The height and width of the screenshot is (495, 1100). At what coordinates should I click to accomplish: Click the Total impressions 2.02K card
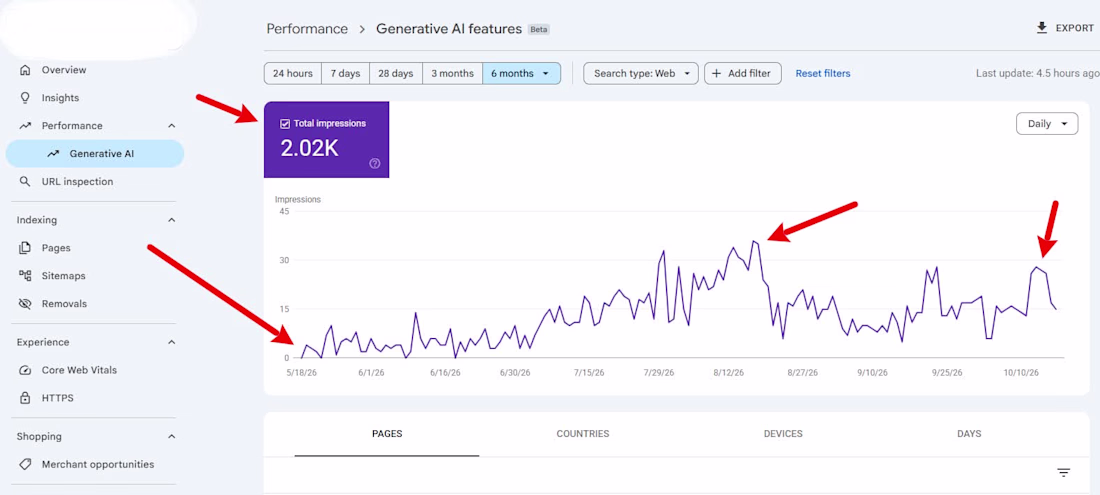(x=327, y=140)
